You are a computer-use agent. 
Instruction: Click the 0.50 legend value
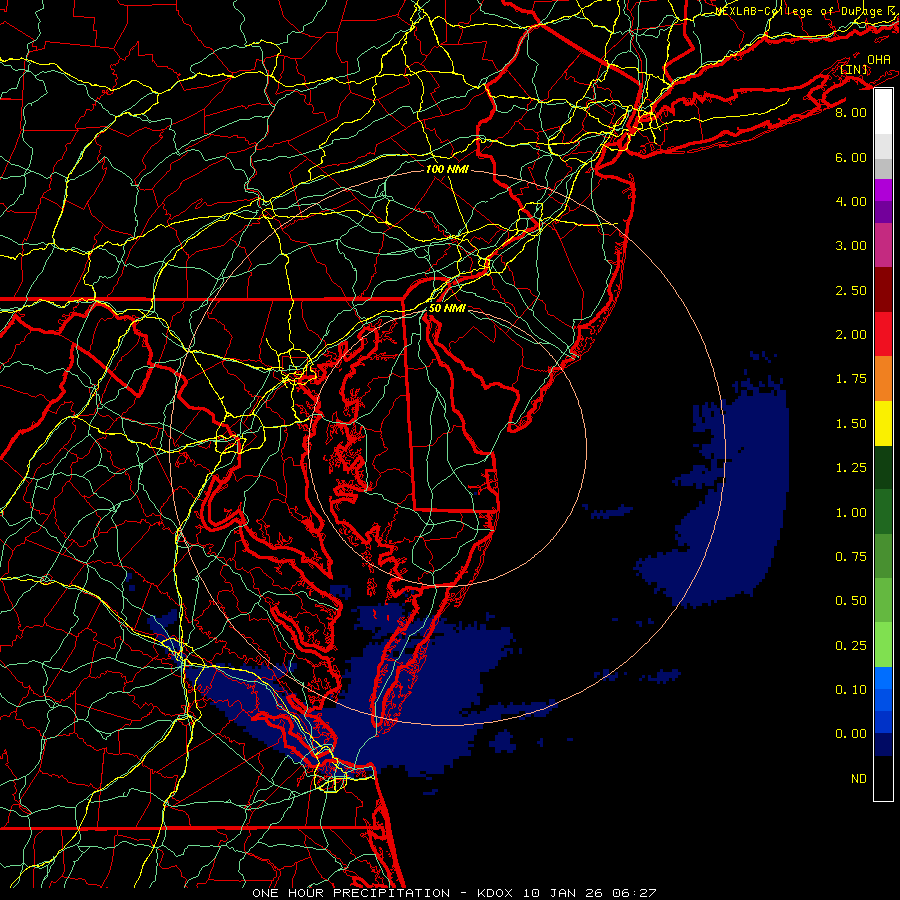pyautogui.click(x=851, y=601)
